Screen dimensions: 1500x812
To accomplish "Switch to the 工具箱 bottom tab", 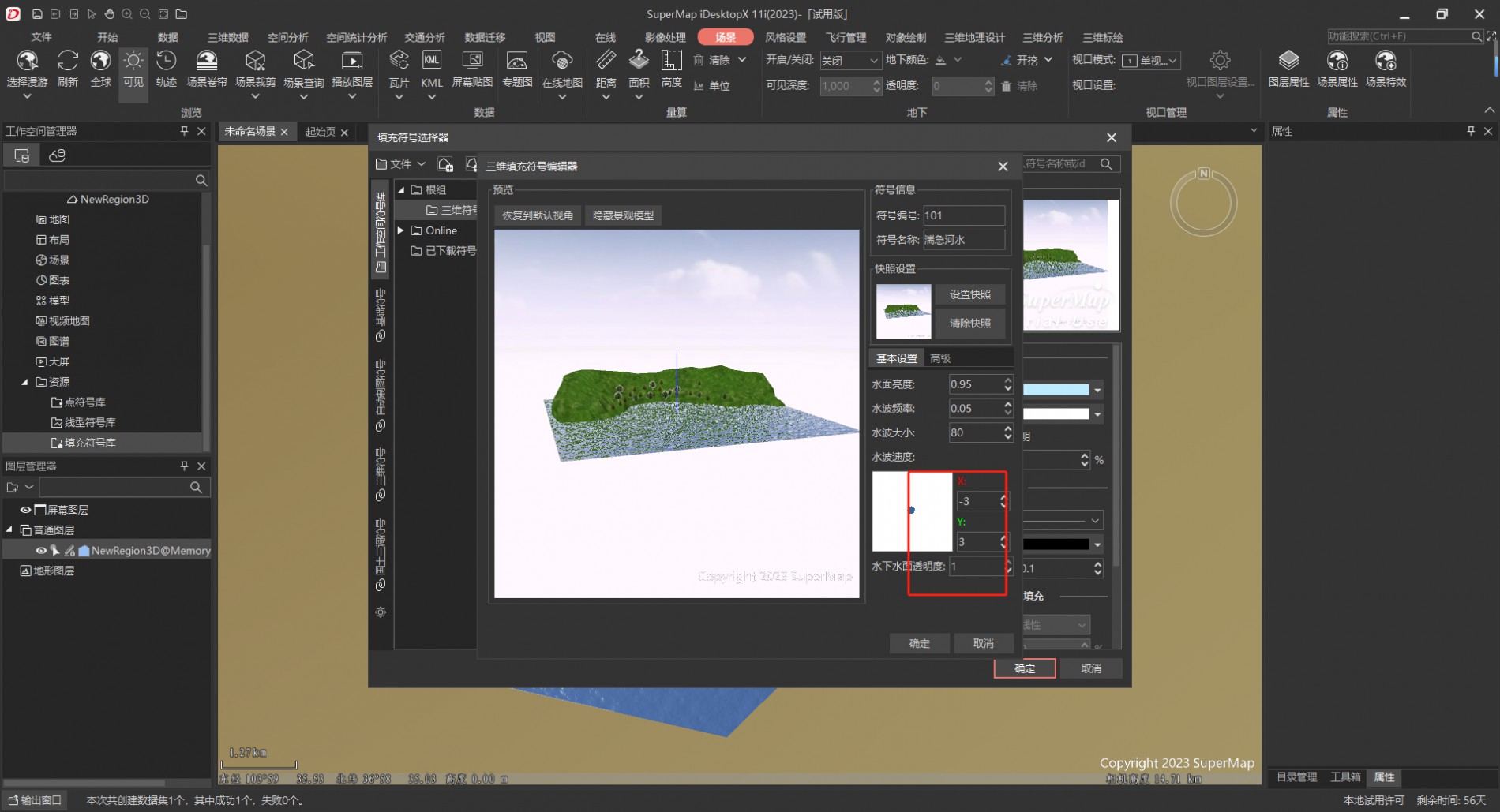I will click(1345, 777).
